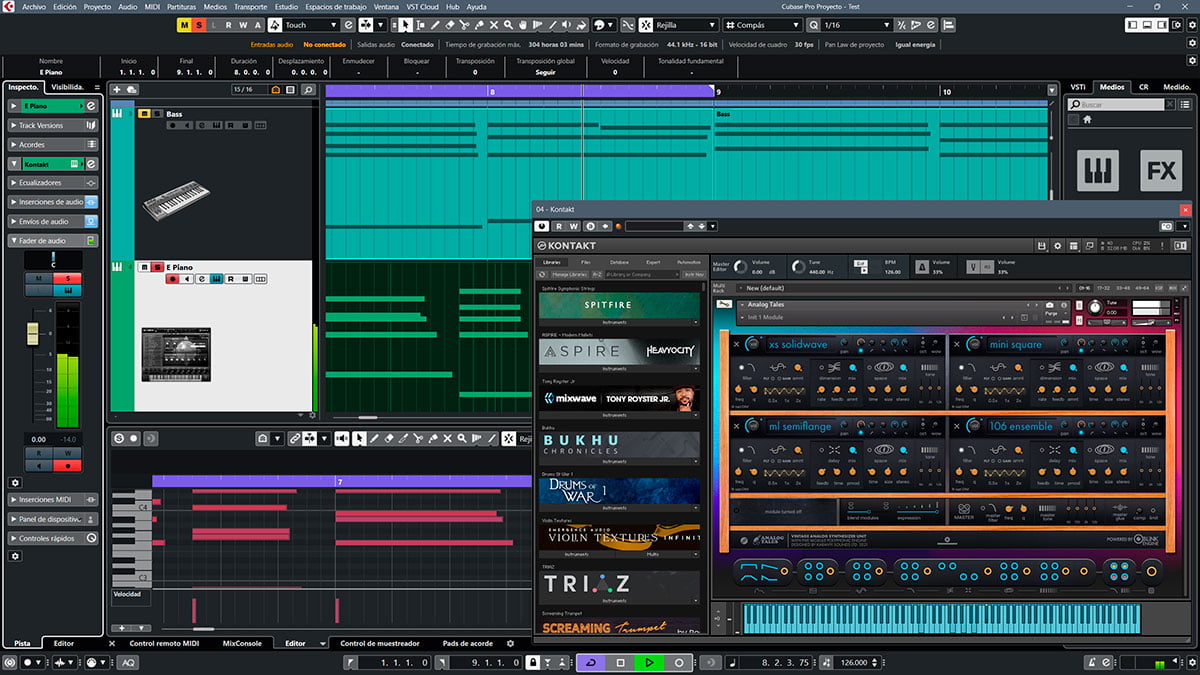Open the Transporte menu
1200x675 pixels.
[250, 6]
